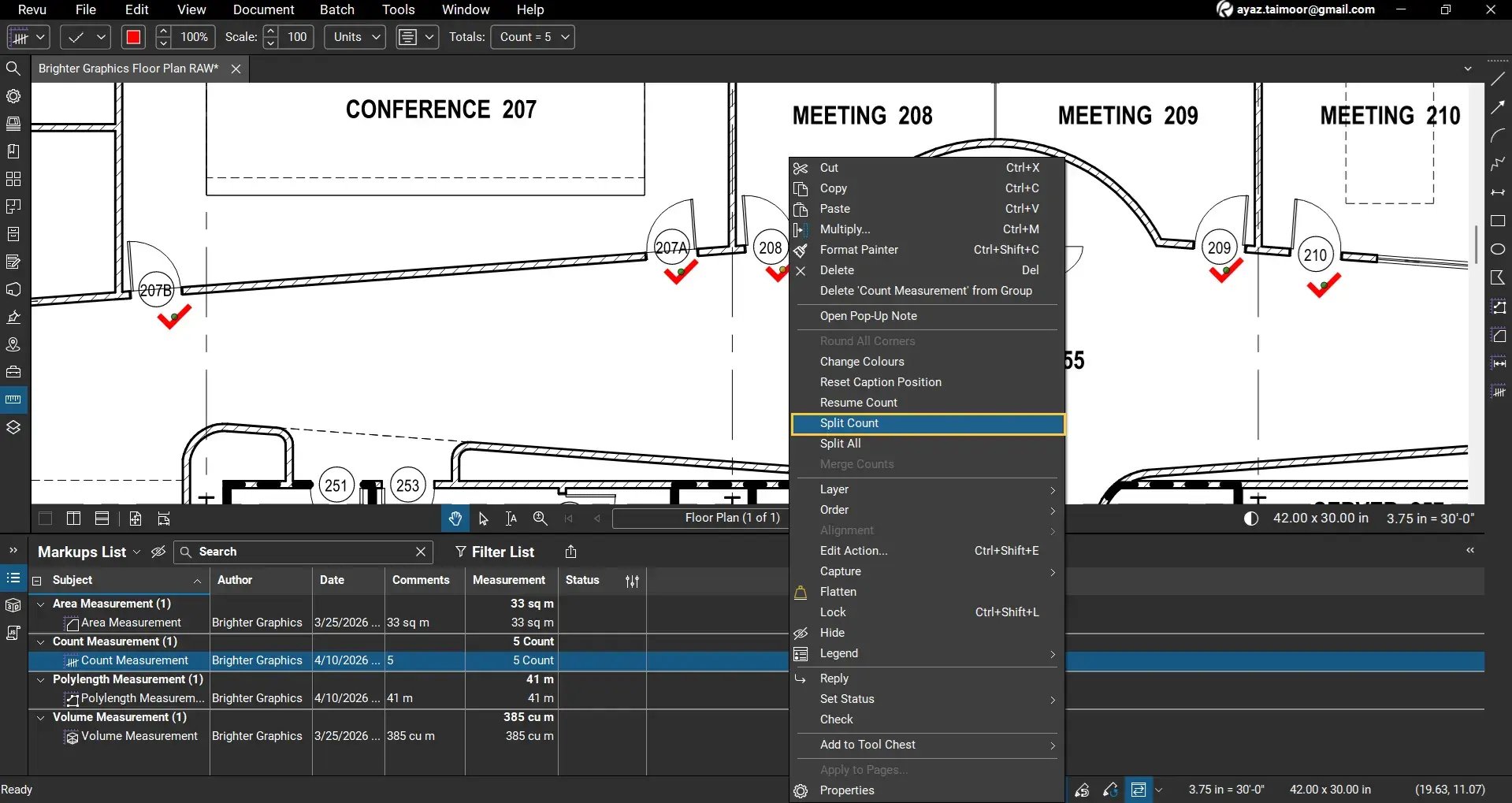
Task: Select the Ellipse tool in right toolbar
Action: (1498, 250)
